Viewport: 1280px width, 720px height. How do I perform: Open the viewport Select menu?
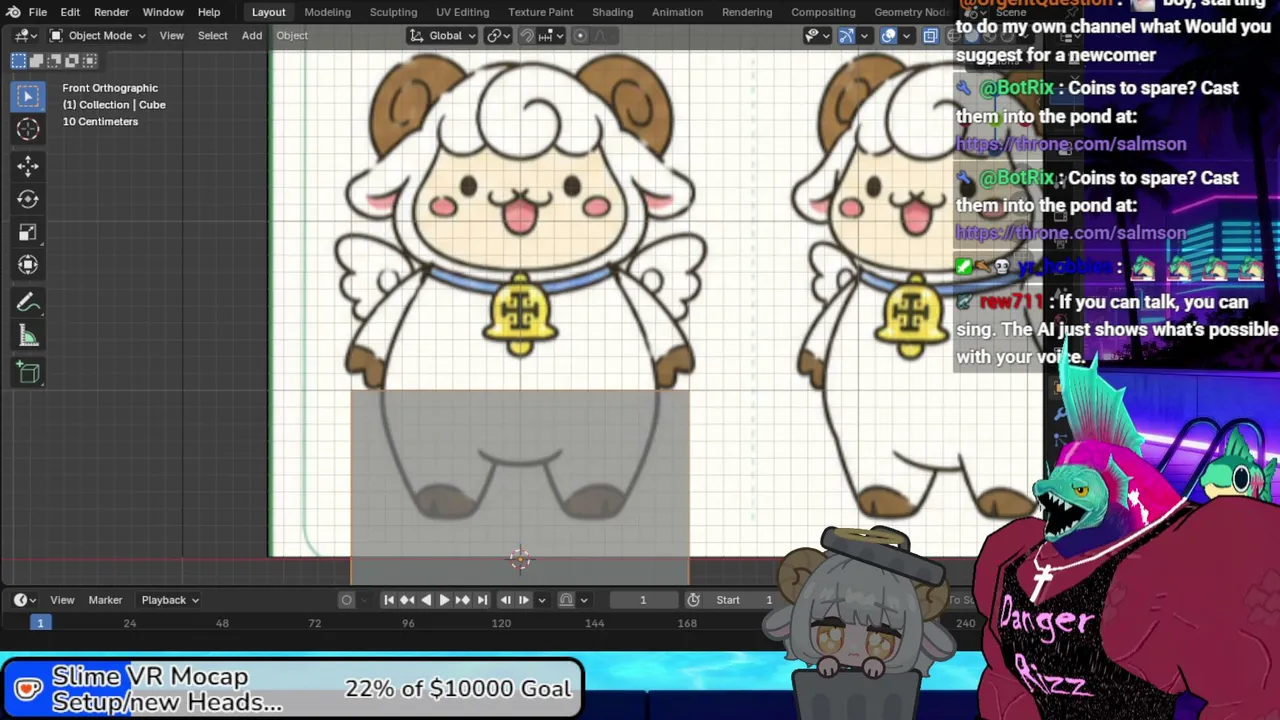[x=212, y=36]
